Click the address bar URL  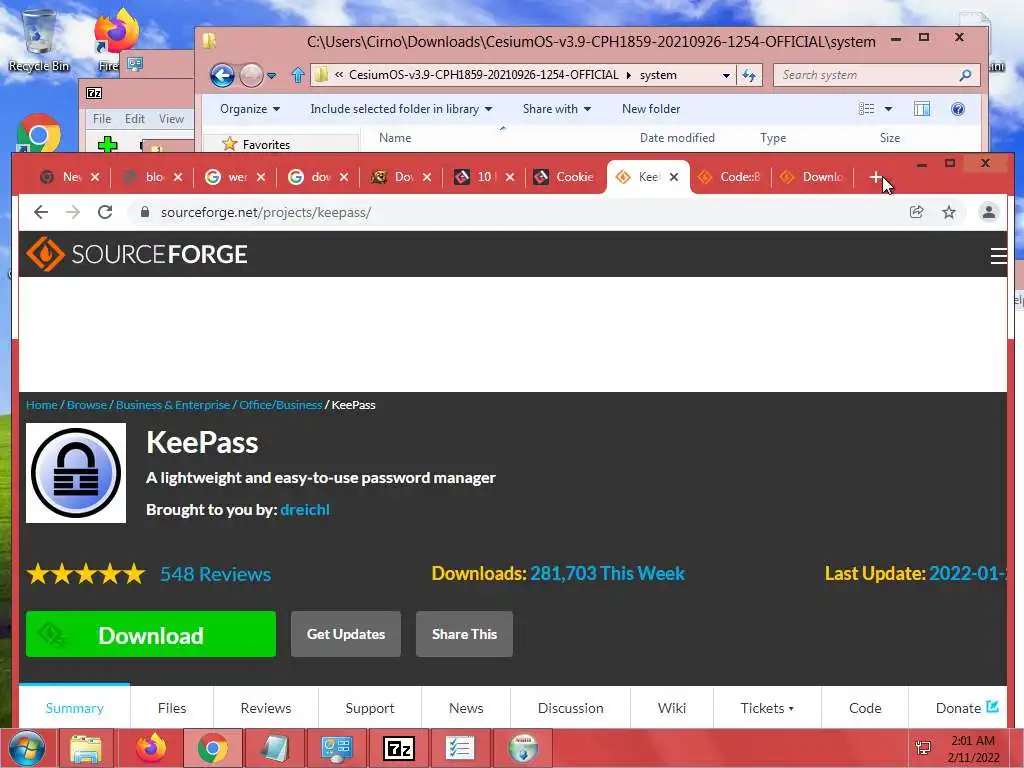[x=266, y=212]
